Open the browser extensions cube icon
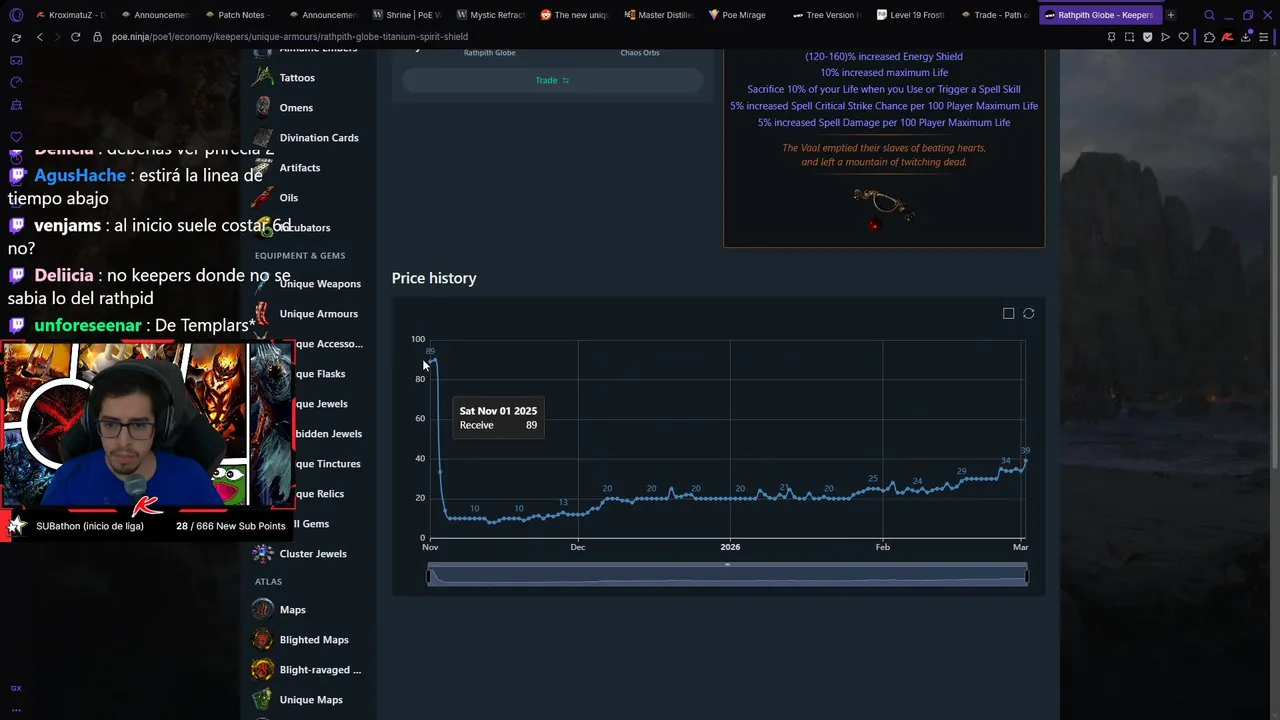 [1210, 37]
